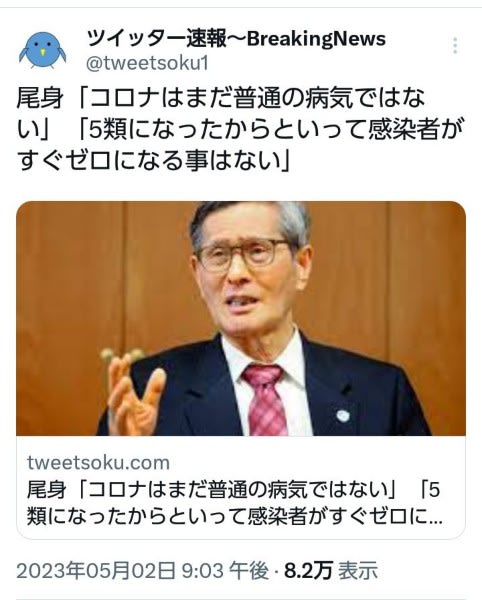Click the tweetsoku.com domain link
This screenshot has width=482, height=600.
98,463
